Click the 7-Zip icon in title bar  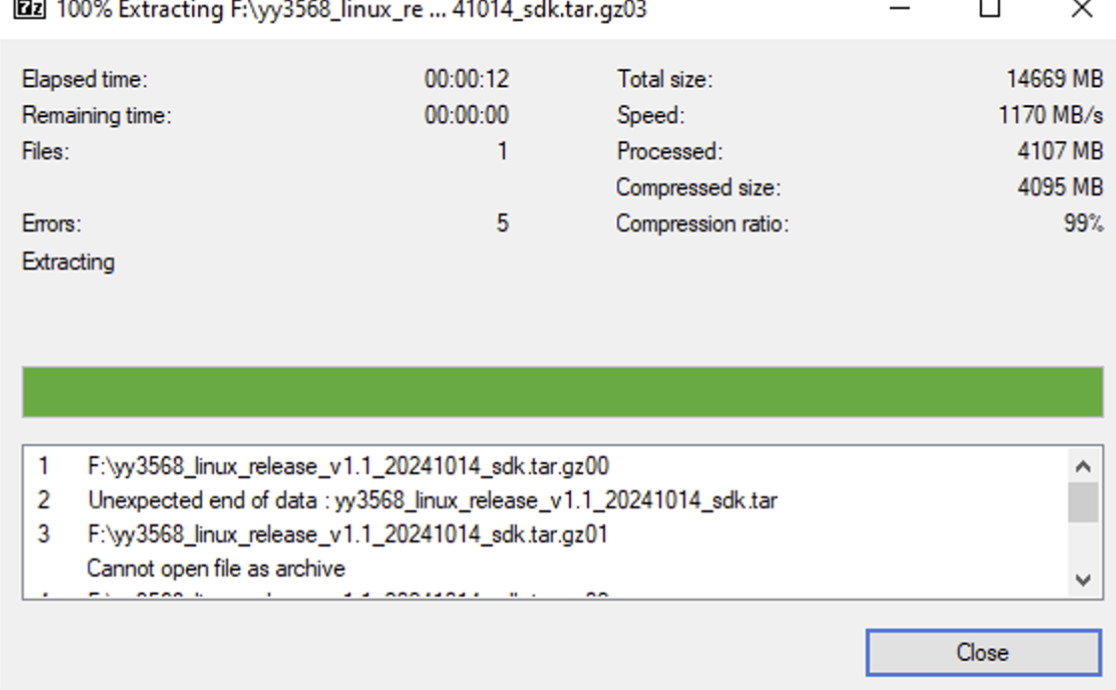coord(33,9)
